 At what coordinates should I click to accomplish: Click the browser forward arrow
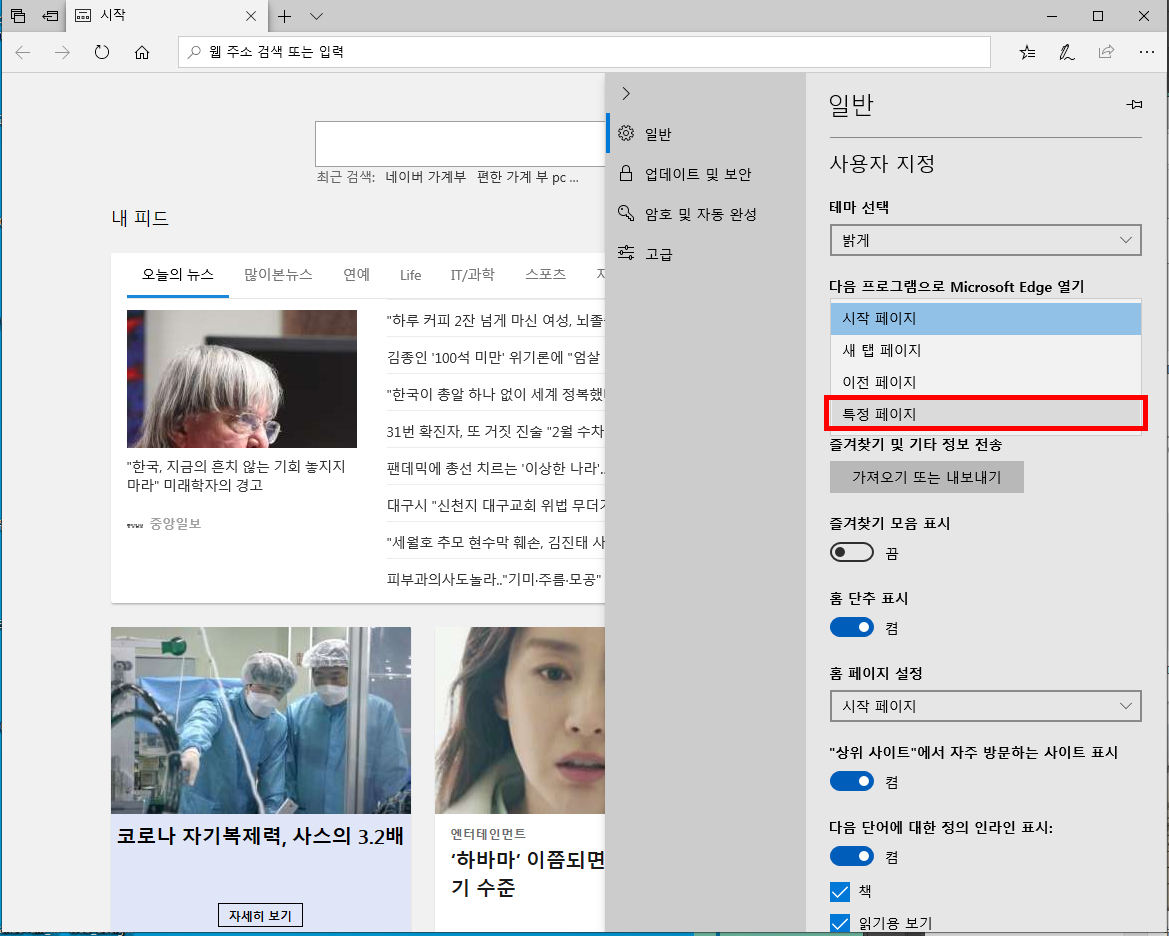click(x=63, y=52)
